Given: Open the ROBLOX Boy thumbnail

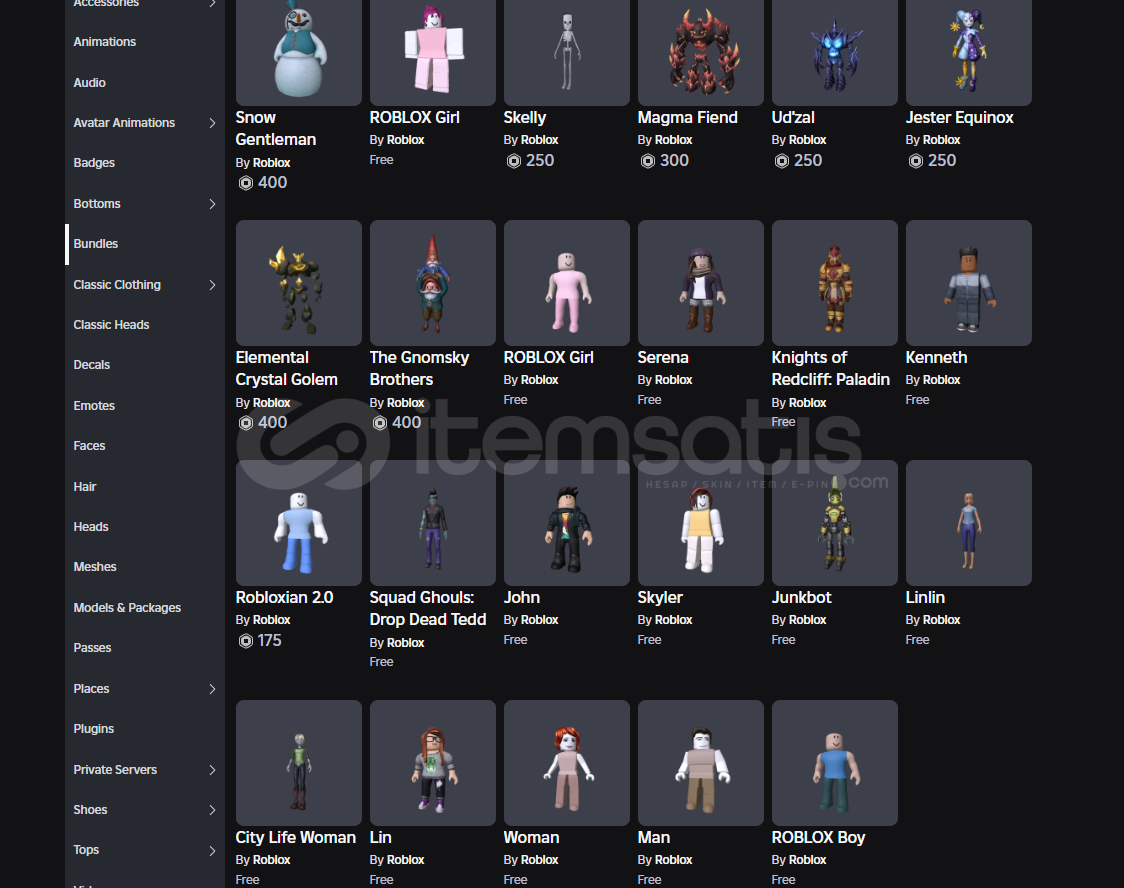Looking at the screenshot, I should 835,763.
